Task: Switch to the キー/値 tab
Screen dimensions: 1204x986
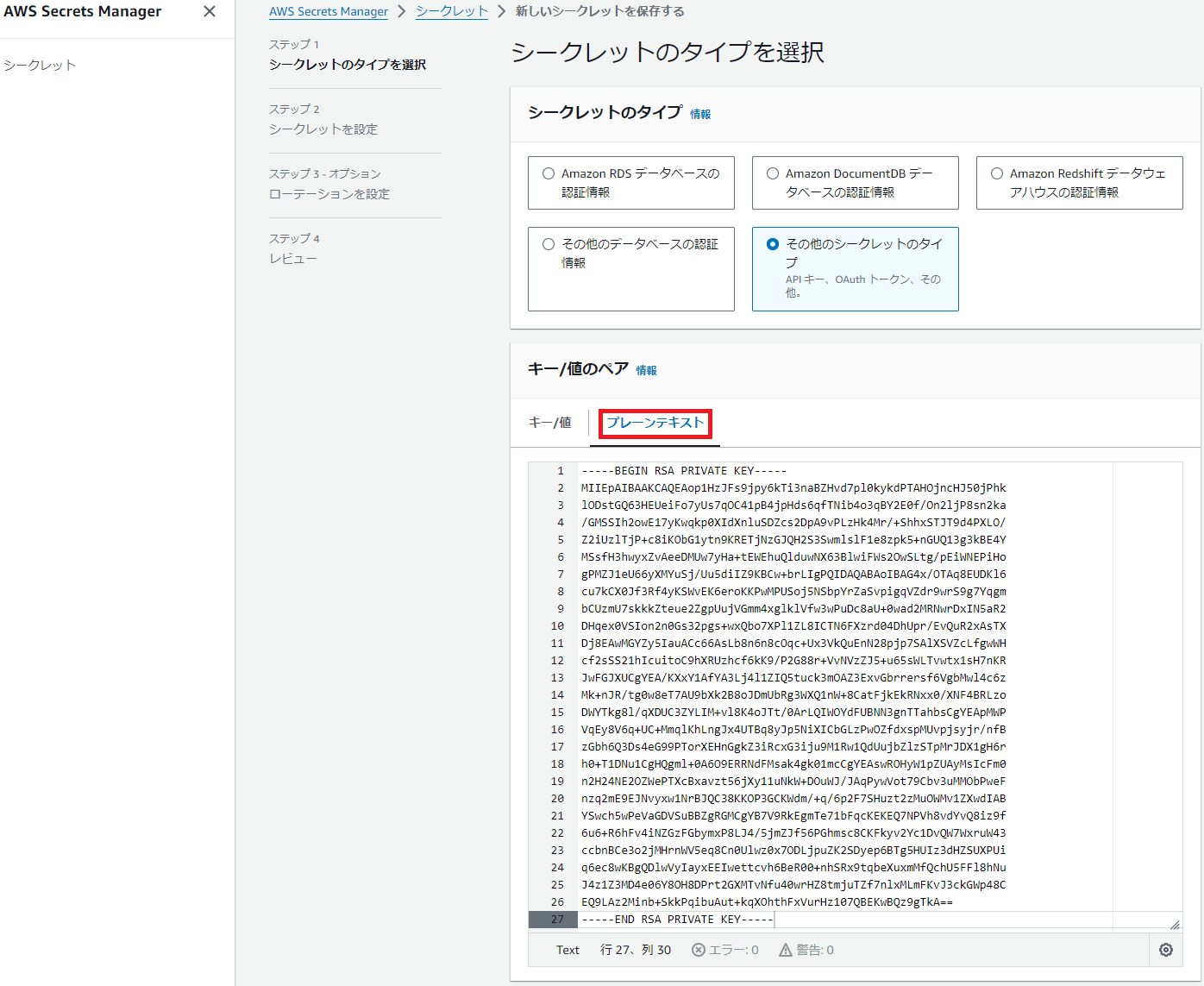Action: pos(549,423)
